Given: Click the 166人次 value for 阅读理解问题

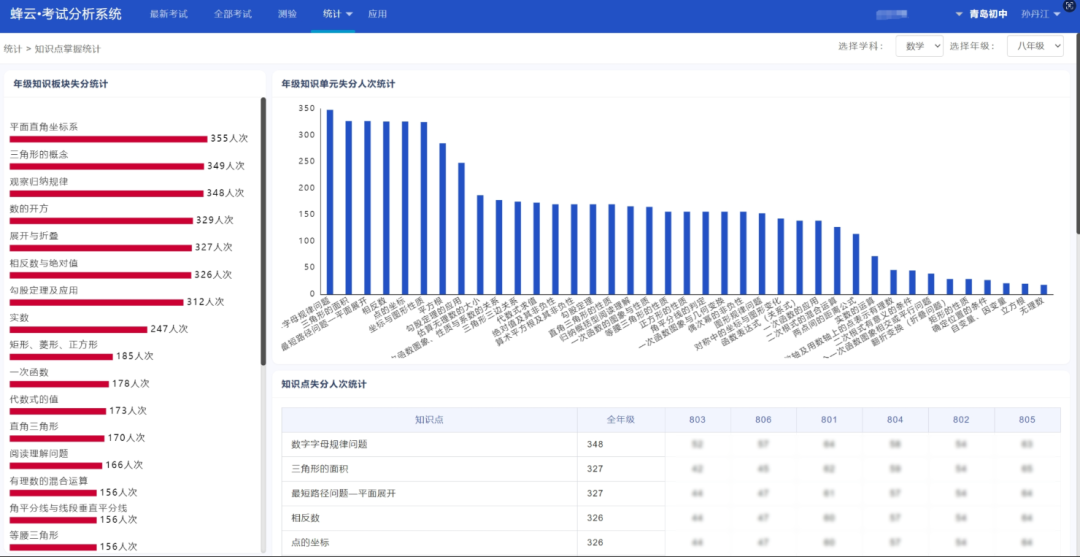Looking at the screenshot, I should pos(124,465).
